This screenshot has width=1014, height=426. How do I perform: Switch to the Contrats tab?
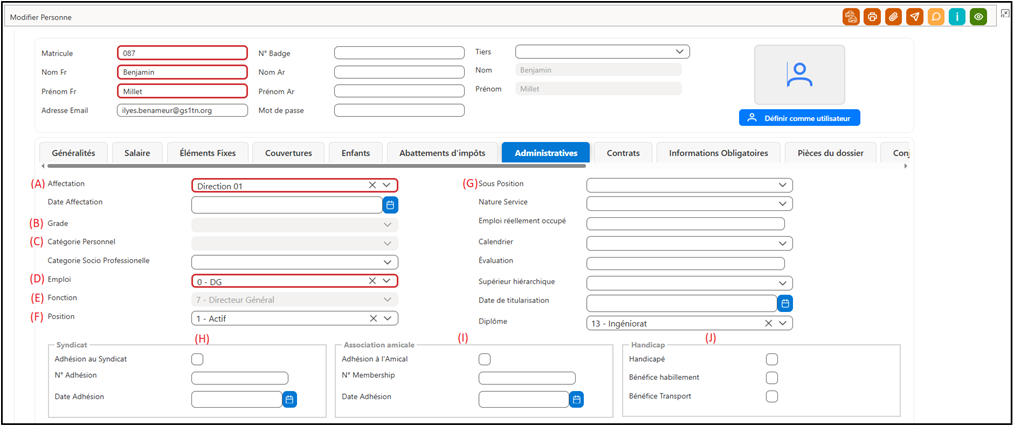click(x=623, y=153)
